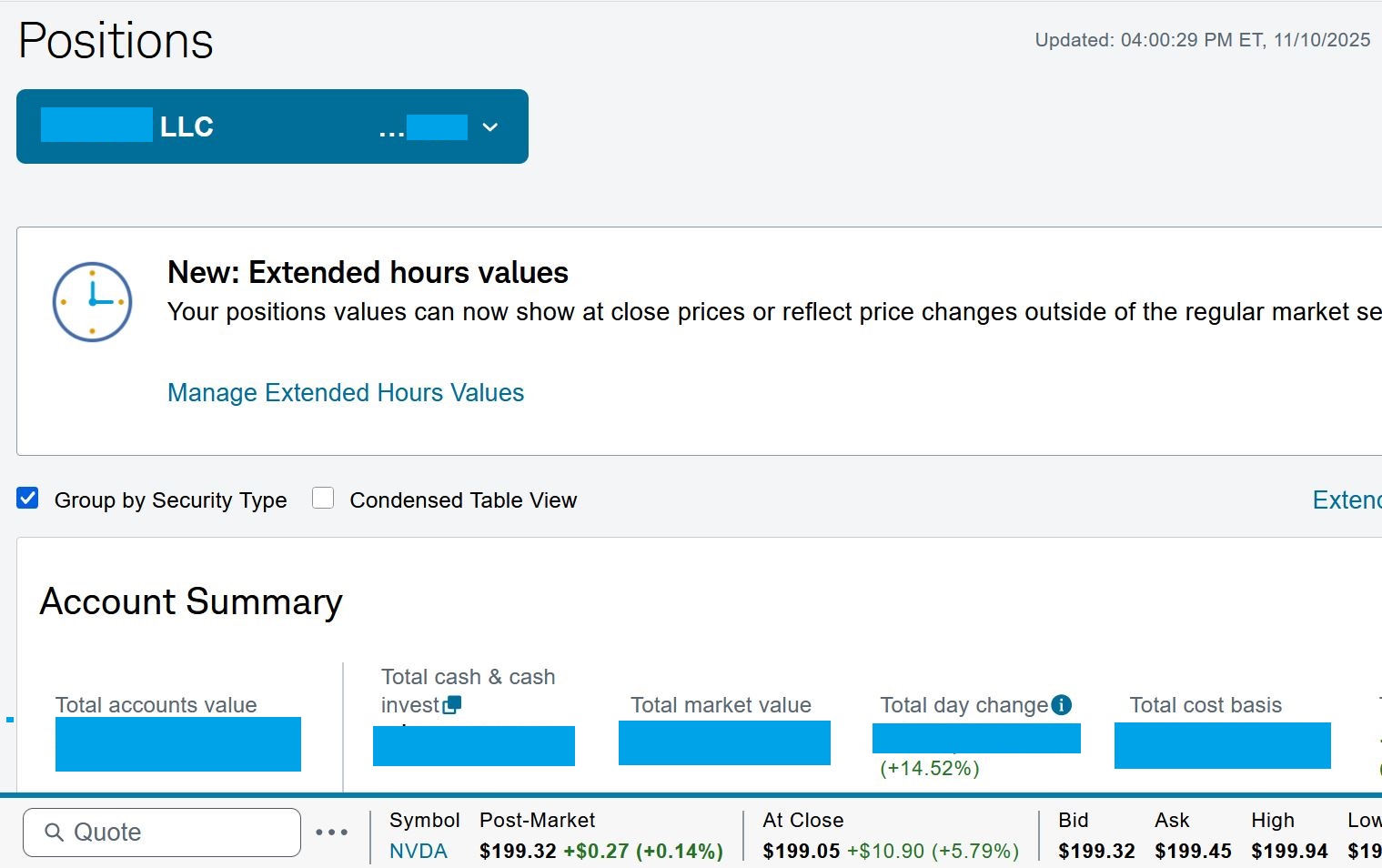Click the partially visible Extended link at right
This screenshot has height=868, width=1382.
(1347, 500)
